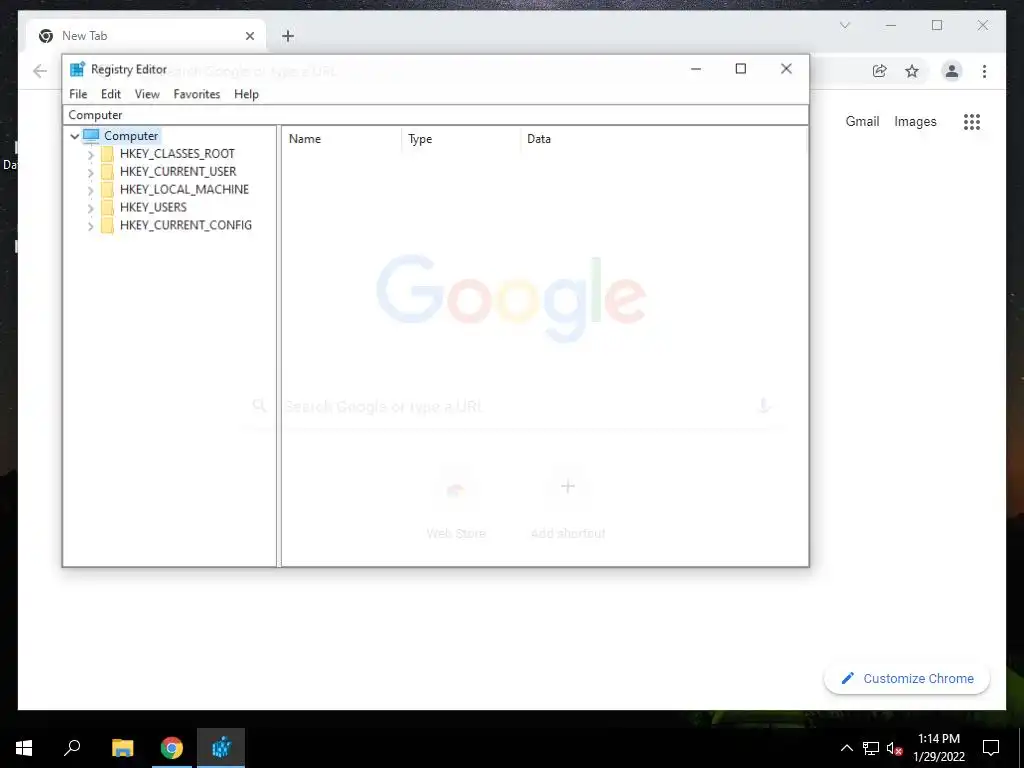Open the Google apps grid
The width and height of the screenshot is (1024, 768).
(x=972, y=121)
